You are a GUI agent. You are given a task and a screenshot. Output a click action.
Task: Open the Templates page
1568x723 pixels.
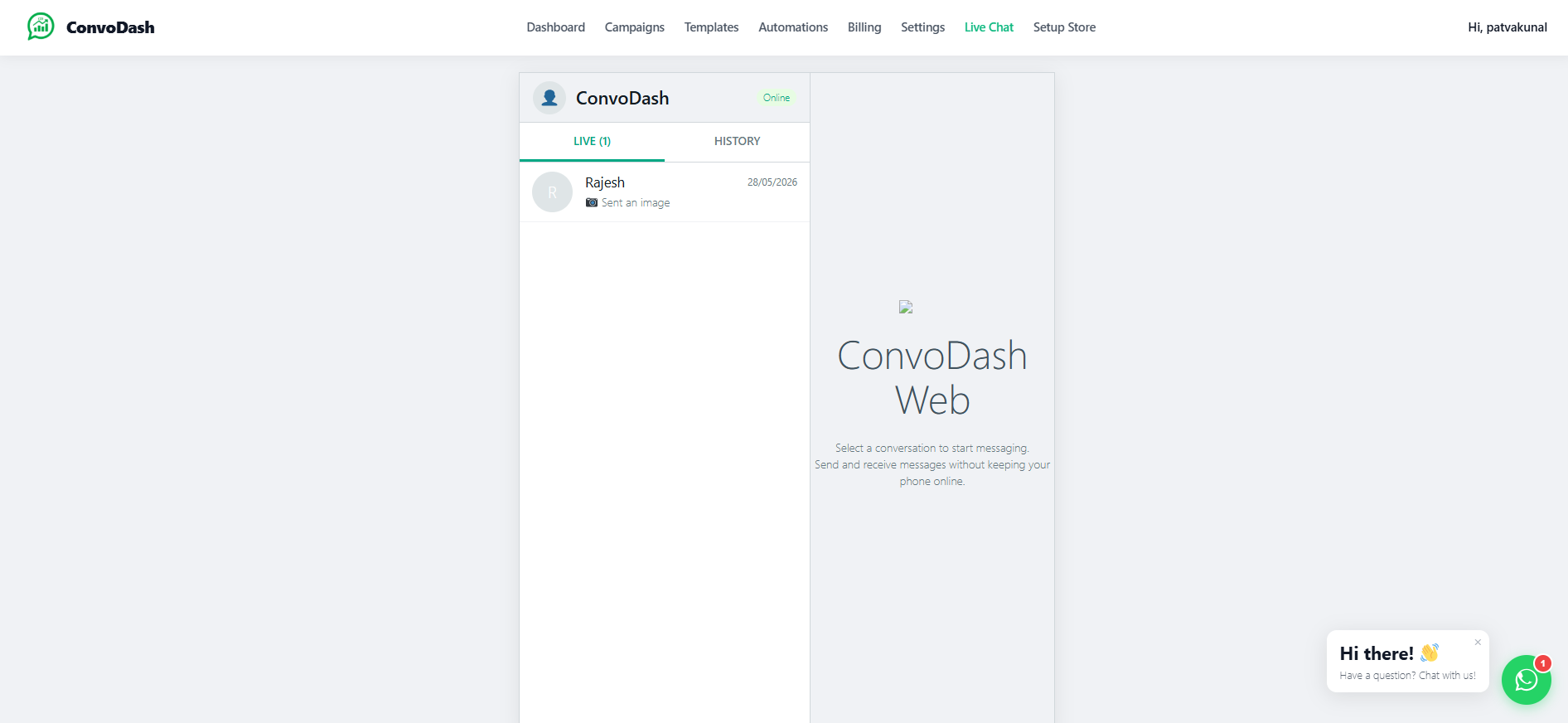click(711, 27)
